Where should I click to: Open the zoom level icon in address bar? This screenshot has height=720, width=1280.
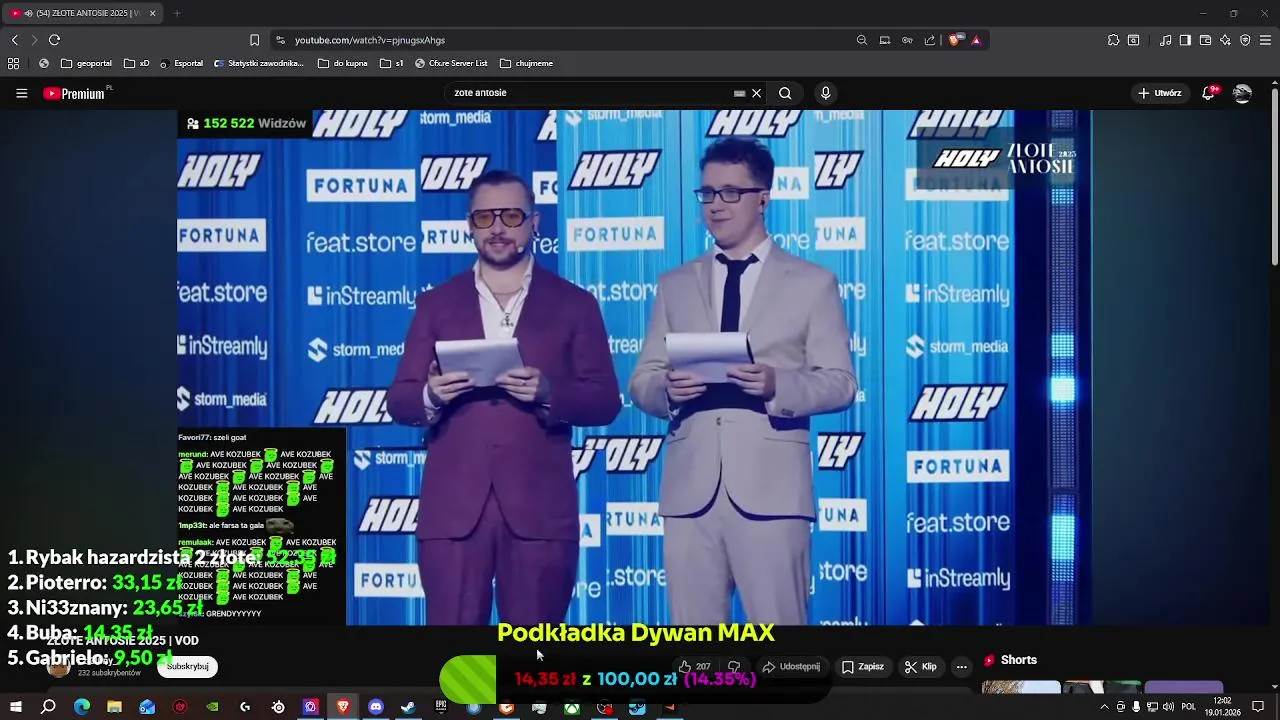coord(862,40)
